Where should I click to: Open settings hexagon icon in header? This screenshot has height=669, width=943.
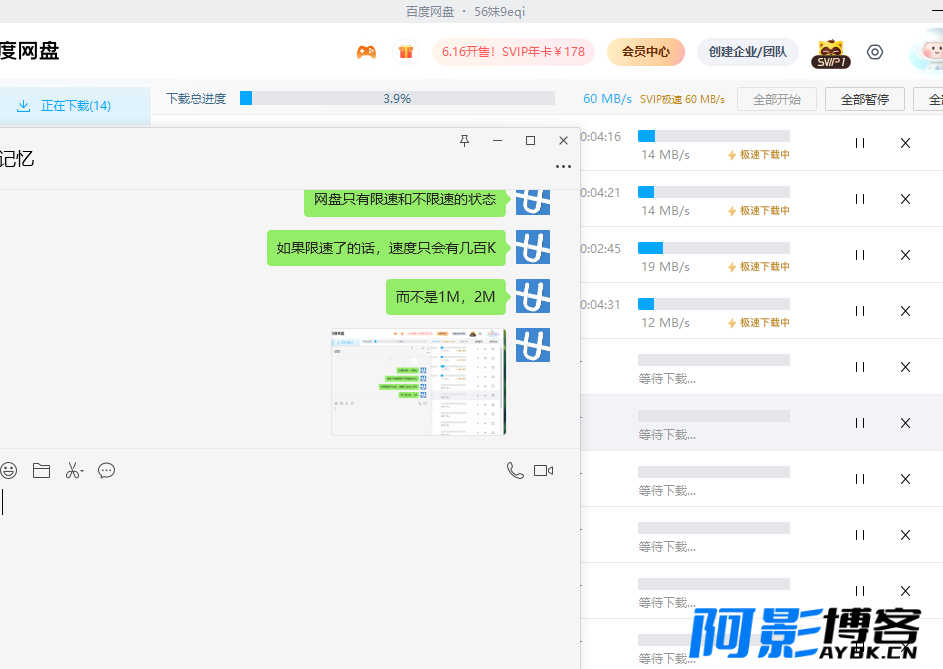(875, 52)
